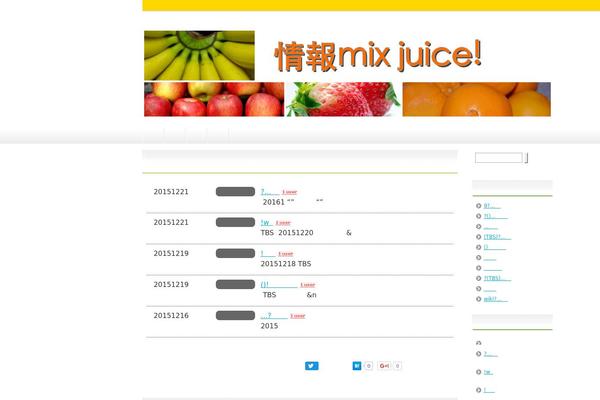Click the excerpt text '20151218 TBS'
The height and width of the screenshot is (400, 600).
[x=286, y=264]
